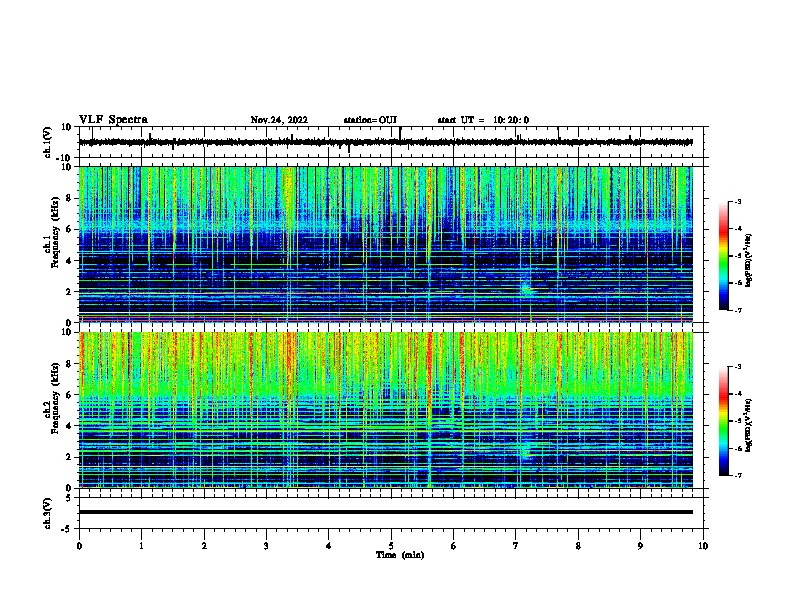Click time axis tick label "10"

click(703, 546)
